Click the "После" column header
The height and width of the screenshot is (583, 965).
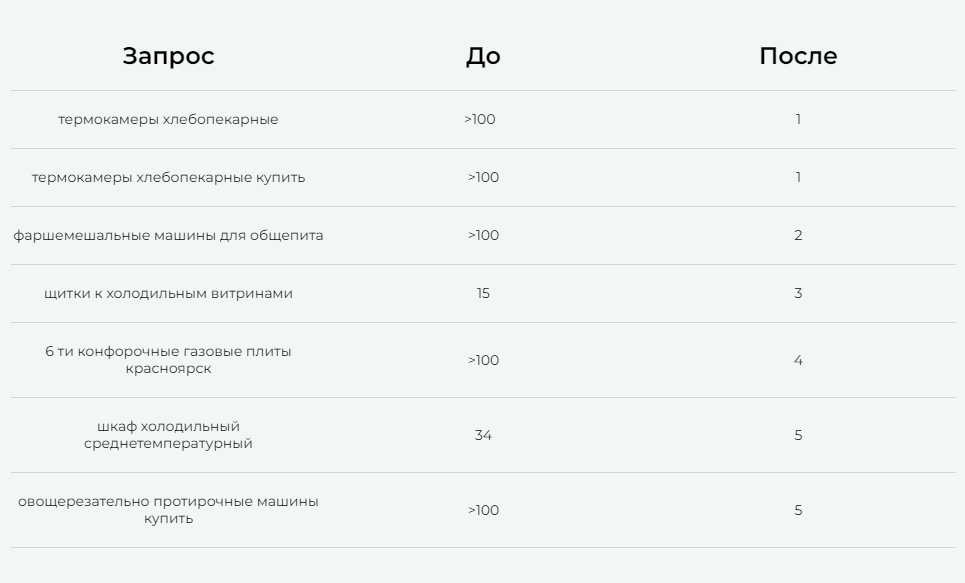coord(798,56)
